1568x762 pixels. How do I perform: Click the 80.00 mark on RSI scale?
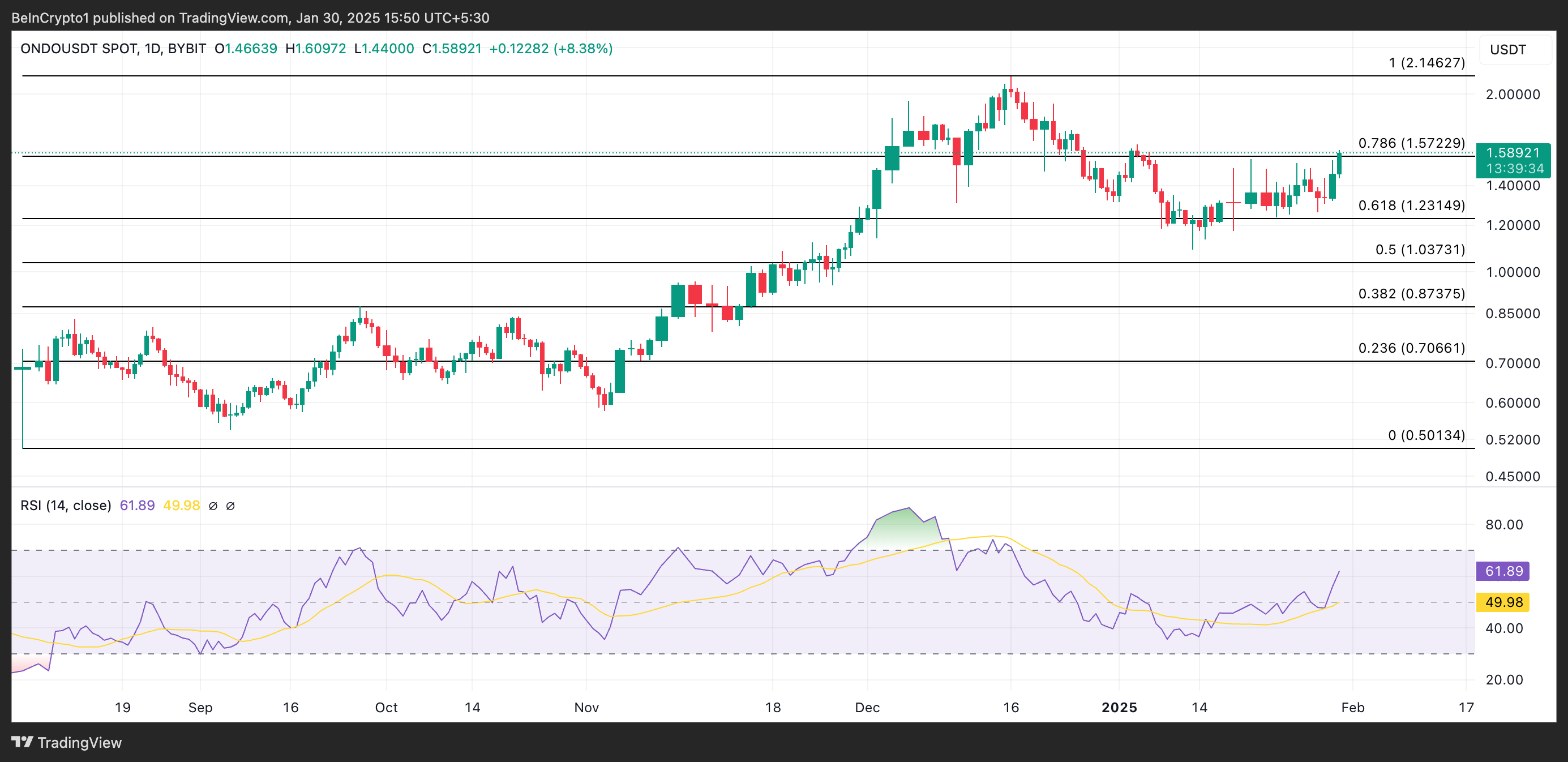(x=1503, y=525)
